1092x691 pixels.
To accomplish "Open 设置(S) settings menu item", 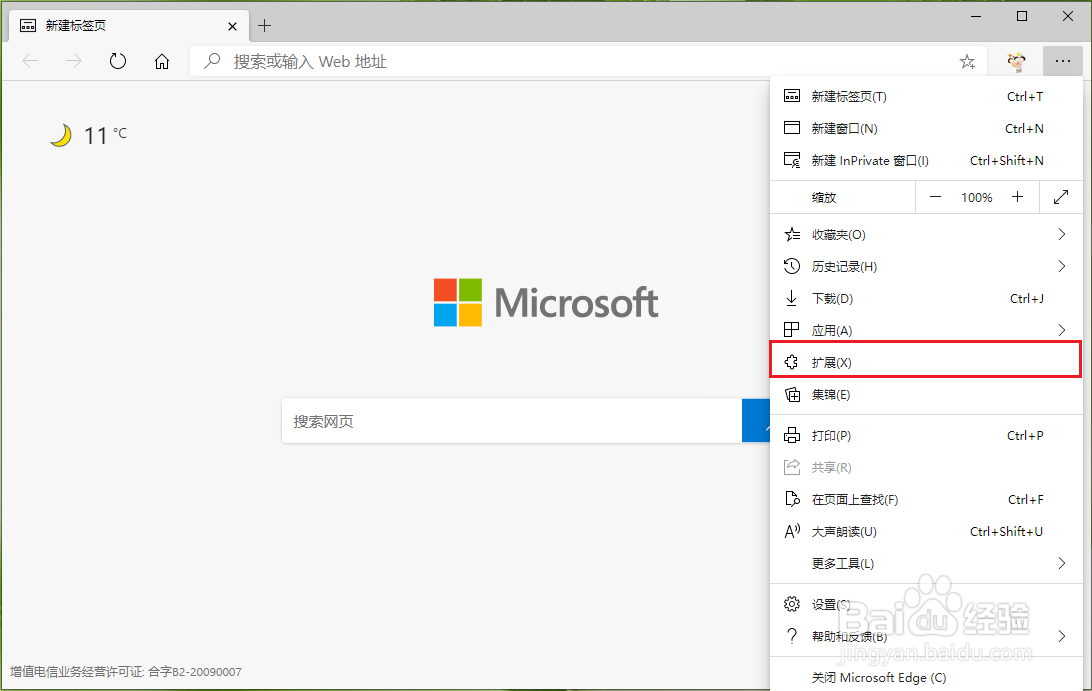I will point(926,604).
